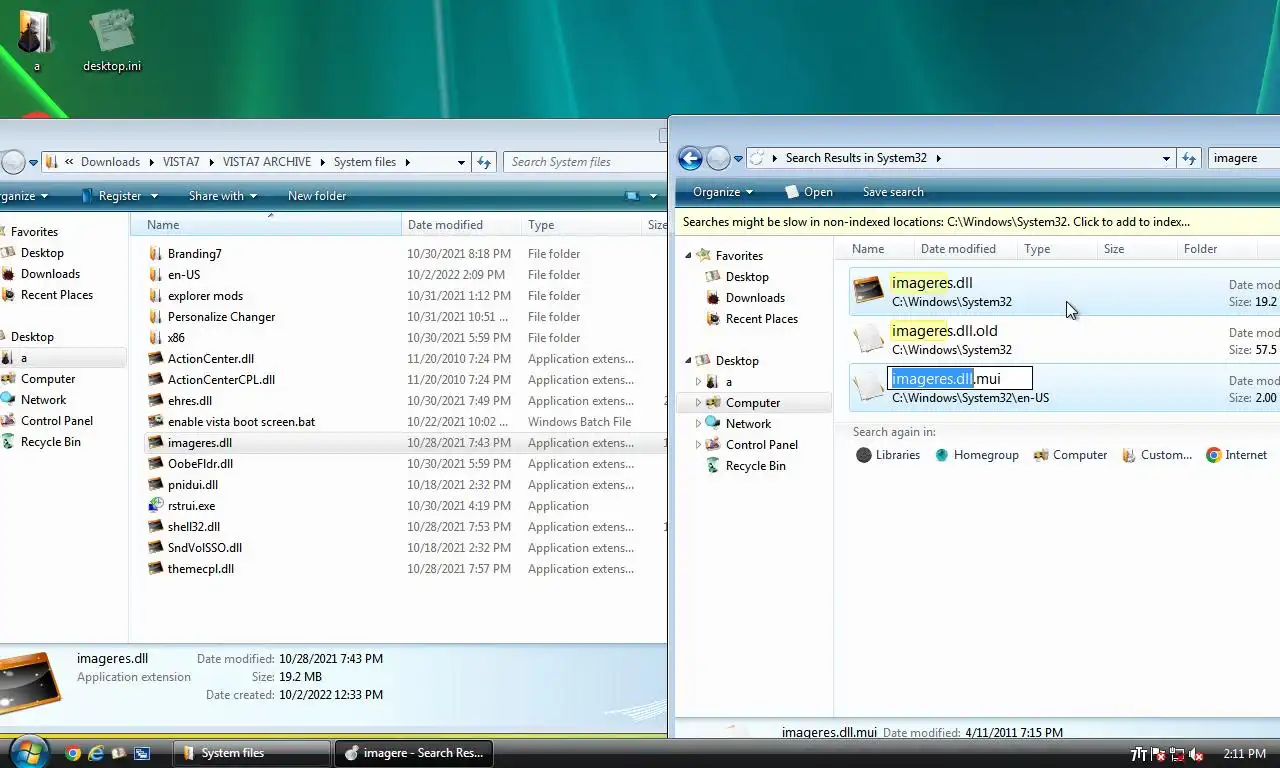This screenshot has width=1280, height=768.
Task: Click the Back button in Search Results window
Action: (x=690, y=158)
